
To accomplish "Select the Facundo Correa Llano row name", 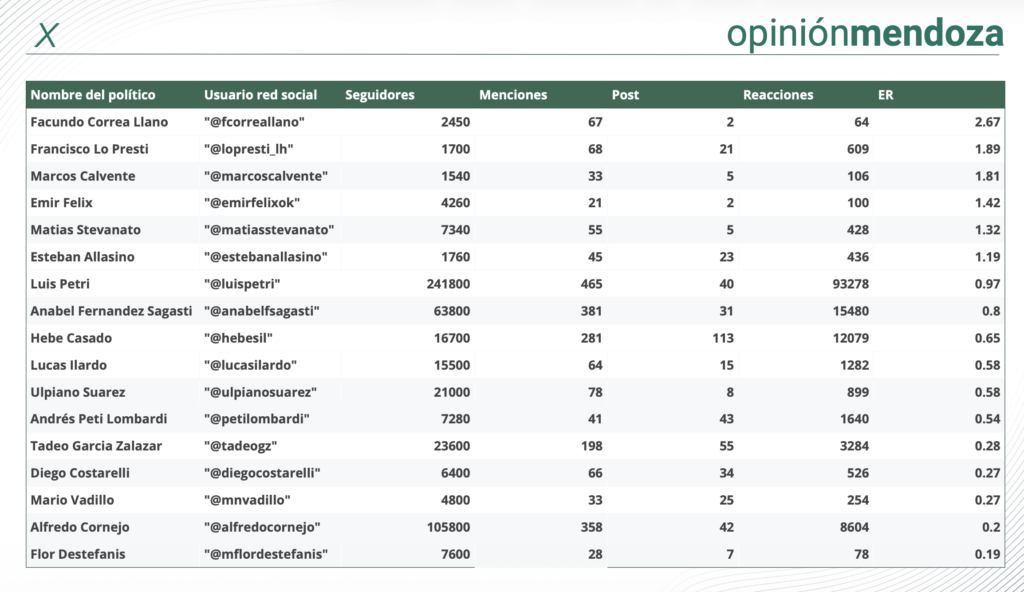I will click(x=99, y=122).
